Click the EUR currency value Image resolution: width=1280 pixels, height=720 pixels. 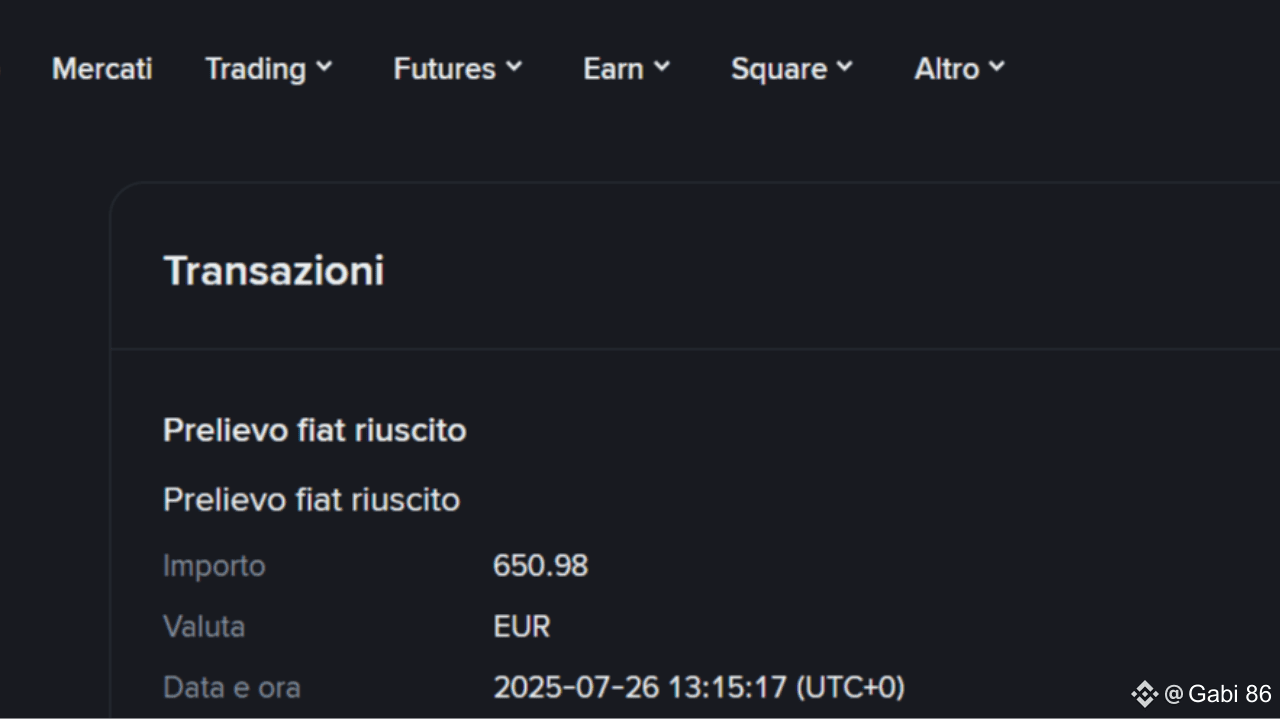pyautogui.click(x=521, y=627)
